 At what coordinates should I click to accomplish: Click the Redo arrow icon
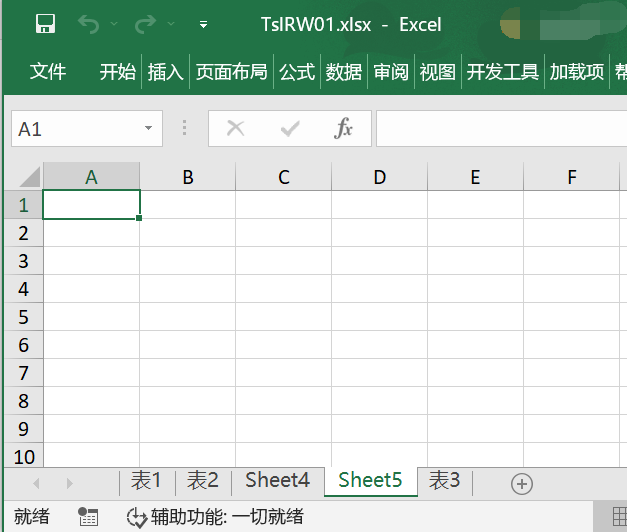[146, 24]
